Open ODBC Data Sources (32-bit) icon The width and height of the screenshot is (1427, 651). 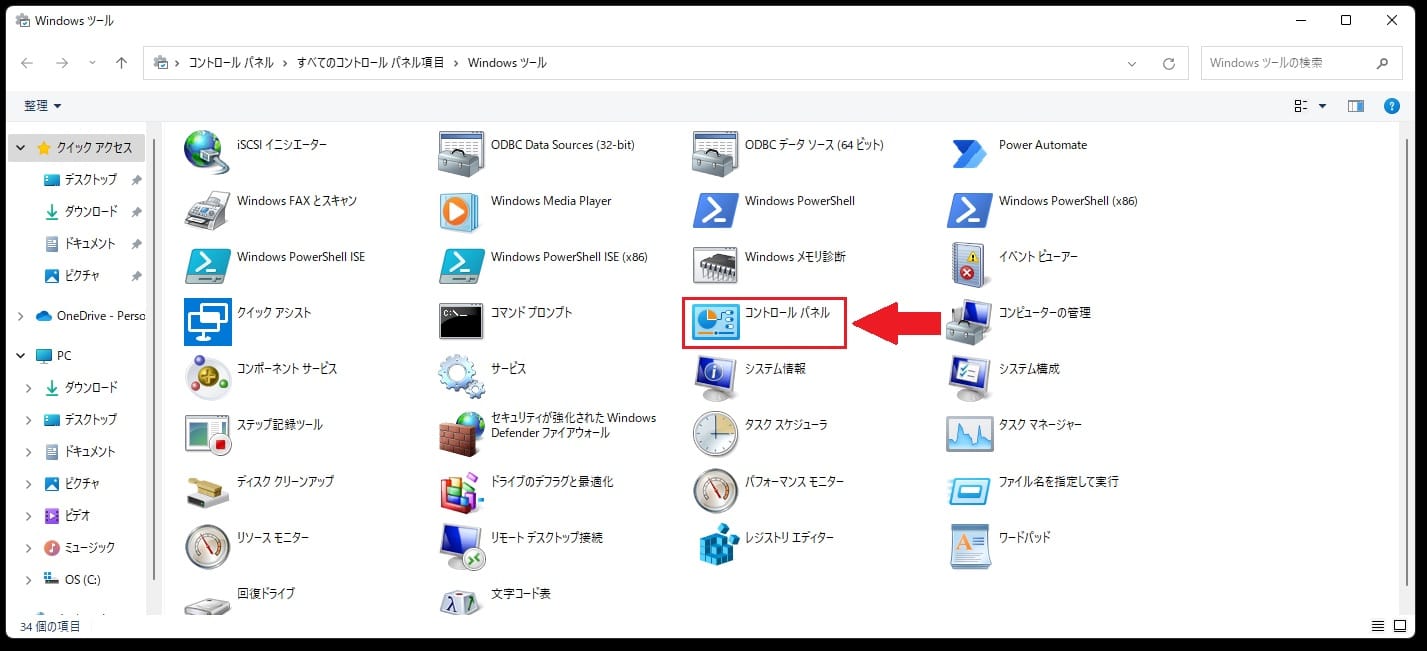tap(461, 153)
